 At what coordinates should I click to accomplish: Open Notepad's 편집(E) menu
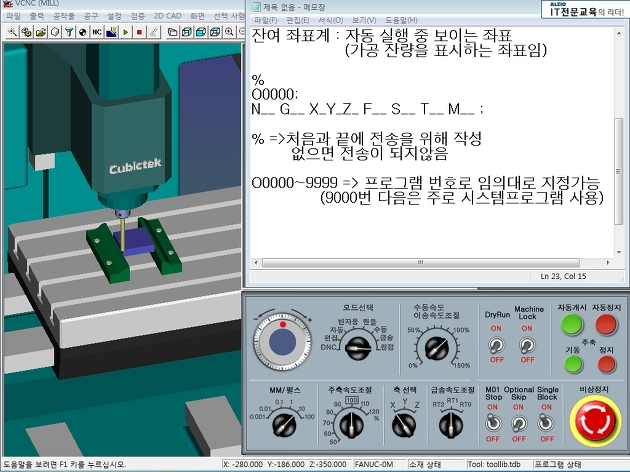[x=298, y=20]
